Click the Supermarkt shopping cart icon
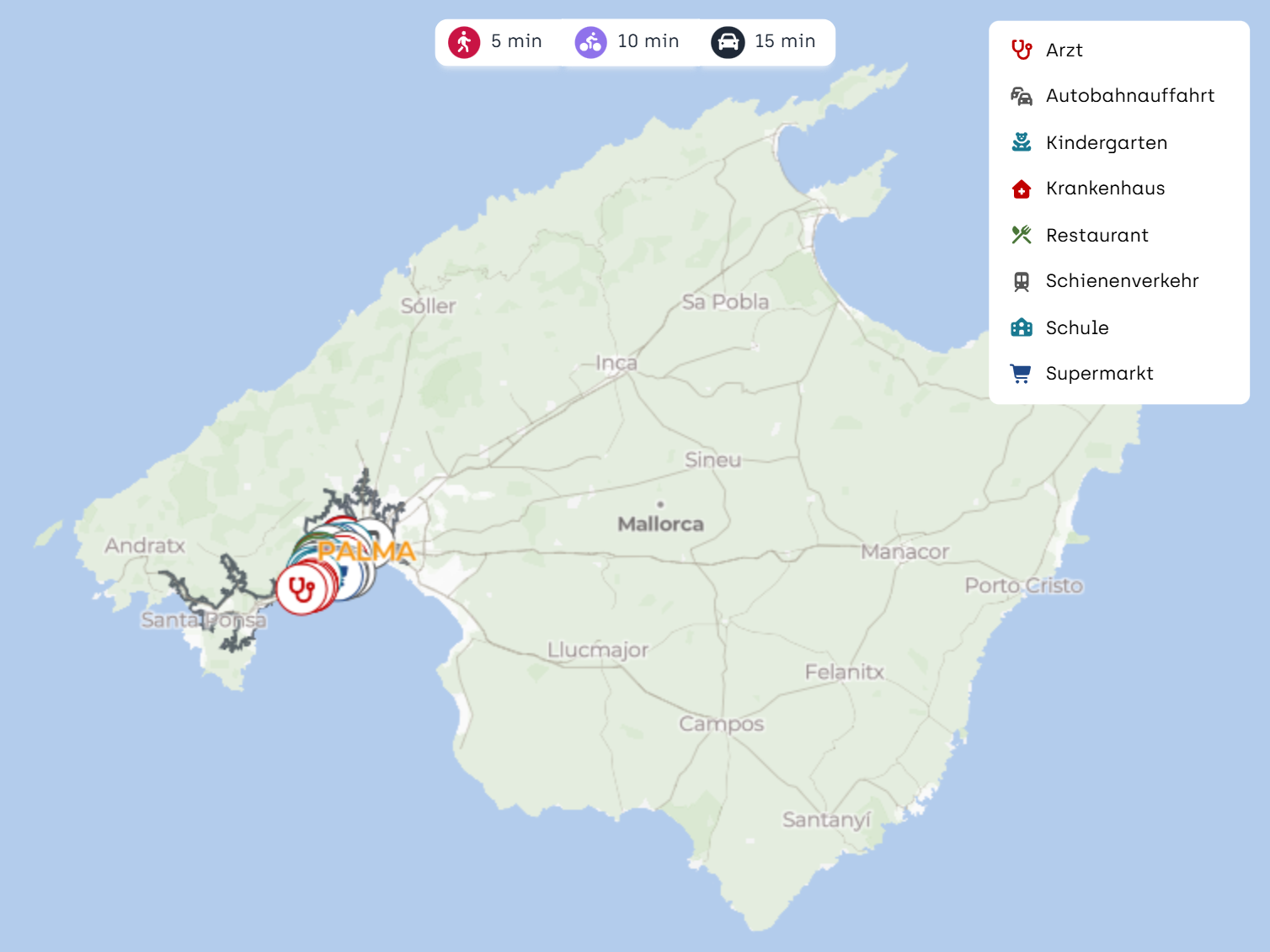 point(1022,374)
